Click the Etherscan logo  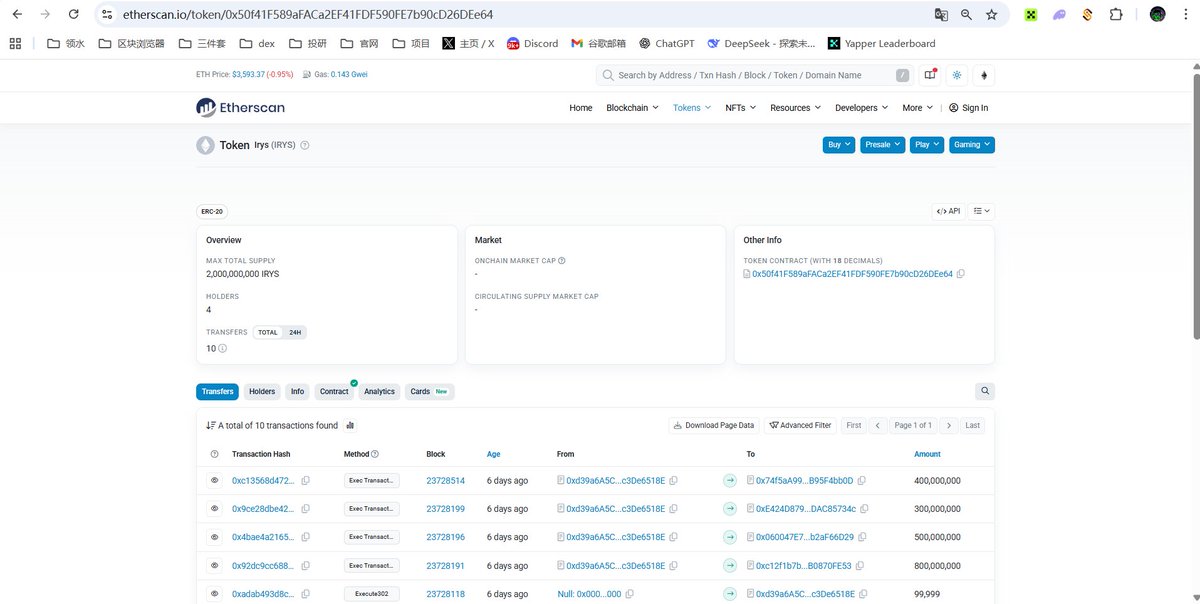tap(240, 107)
